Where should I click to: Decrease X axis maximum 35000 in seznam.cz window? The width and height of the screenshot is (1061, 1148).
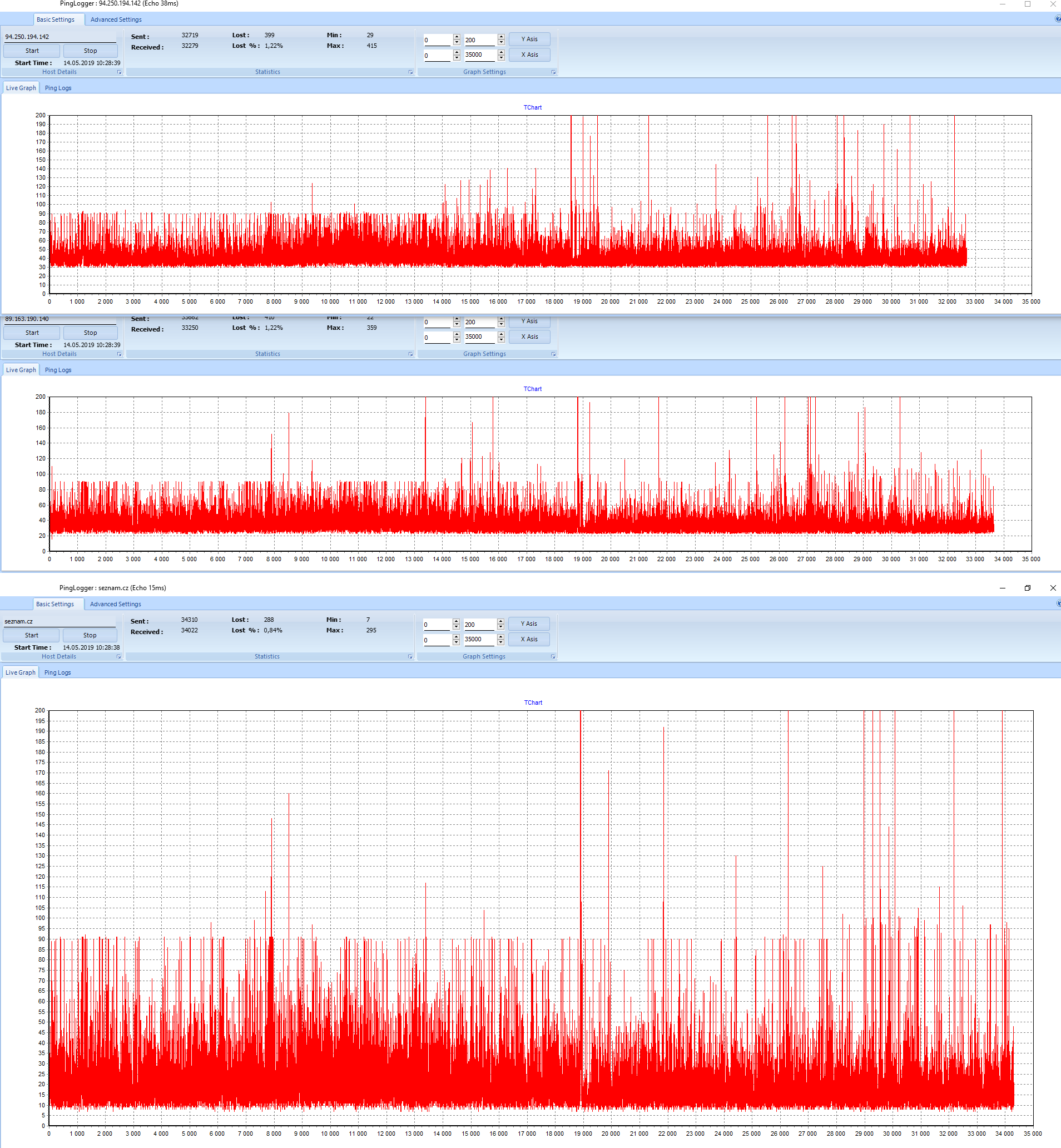coord(500,642)
